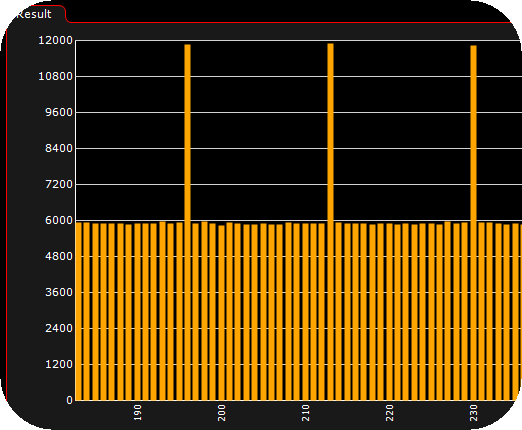Screen dimensions: 522x430
Task: Select the Result tab
Action: pyautogui.click(x=34, y=14)
